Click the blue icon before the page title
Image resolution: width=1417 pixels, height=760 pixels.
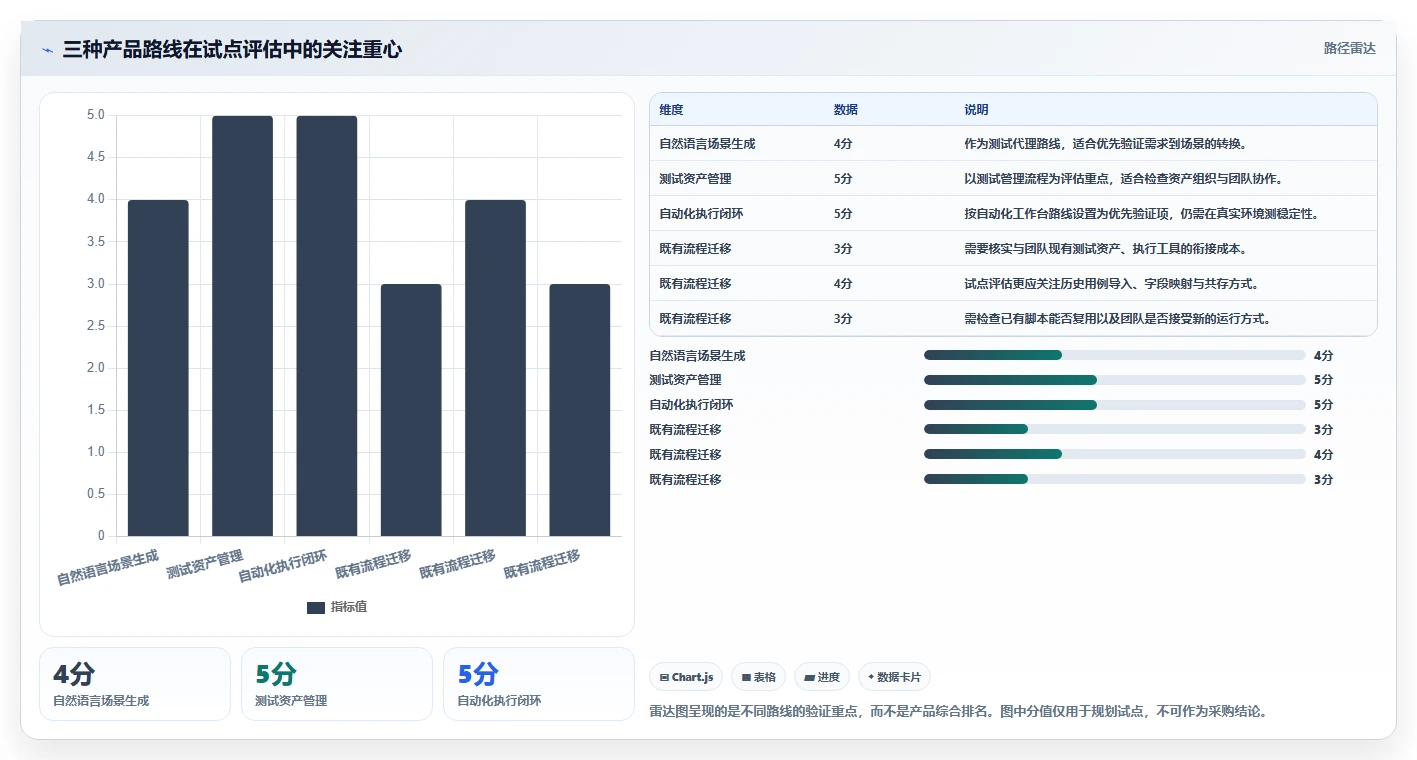tap(48, 50)
